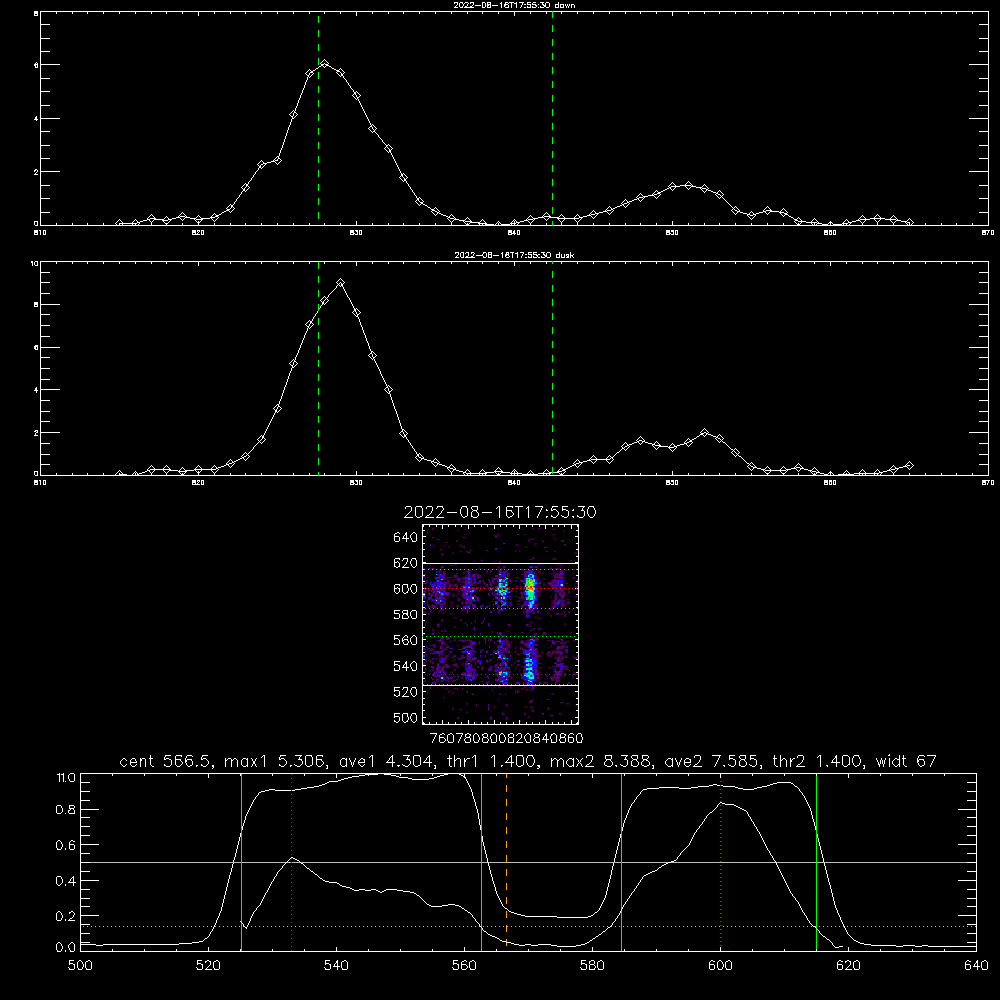The image size is (1000, 1000).
Task: Click bottom plot x-axis label 560
Action: click(464, 966)
